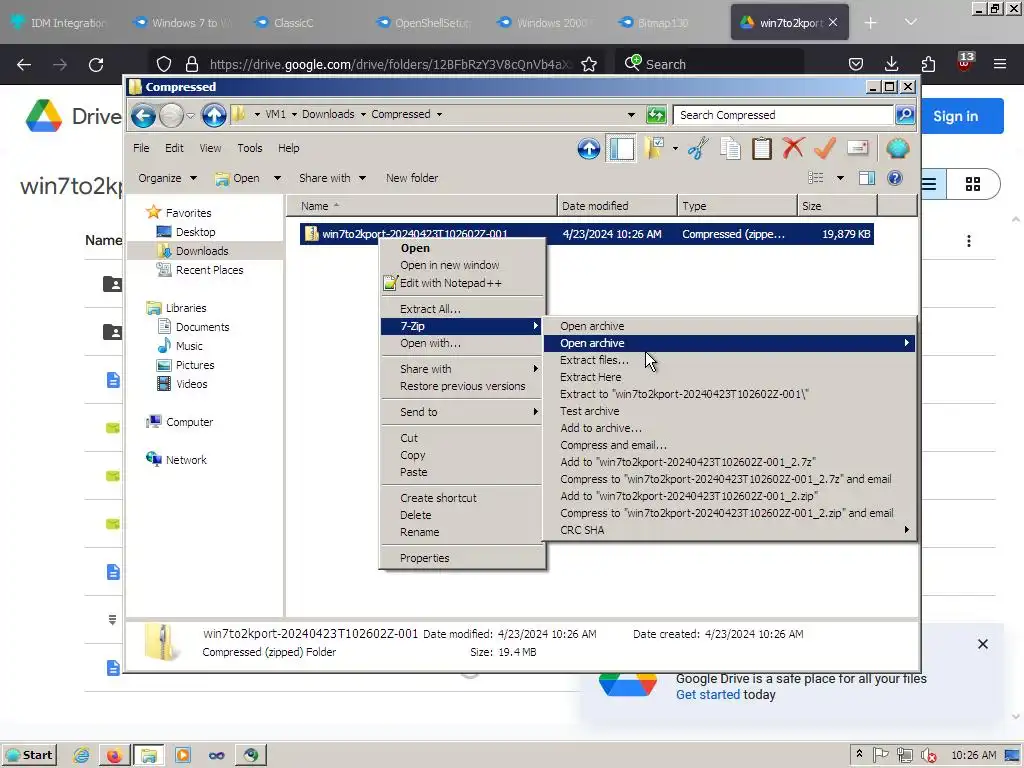The width and height of the screenshot is (1024, 768).
Task: Select Recent Places in navigation pane
Action: tap(209, 270)
